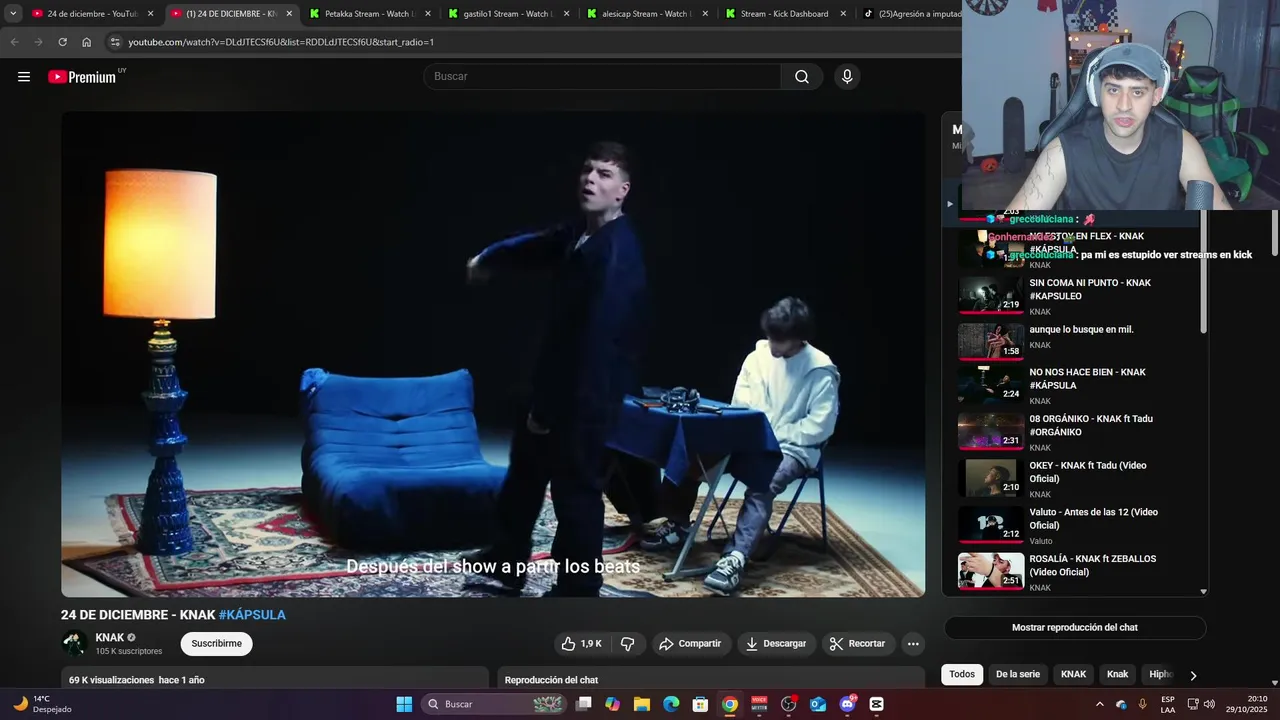This screenshot has width=1280, height=720.
Task: Switch to Chrome on taskbar
Action: (730, 704)
